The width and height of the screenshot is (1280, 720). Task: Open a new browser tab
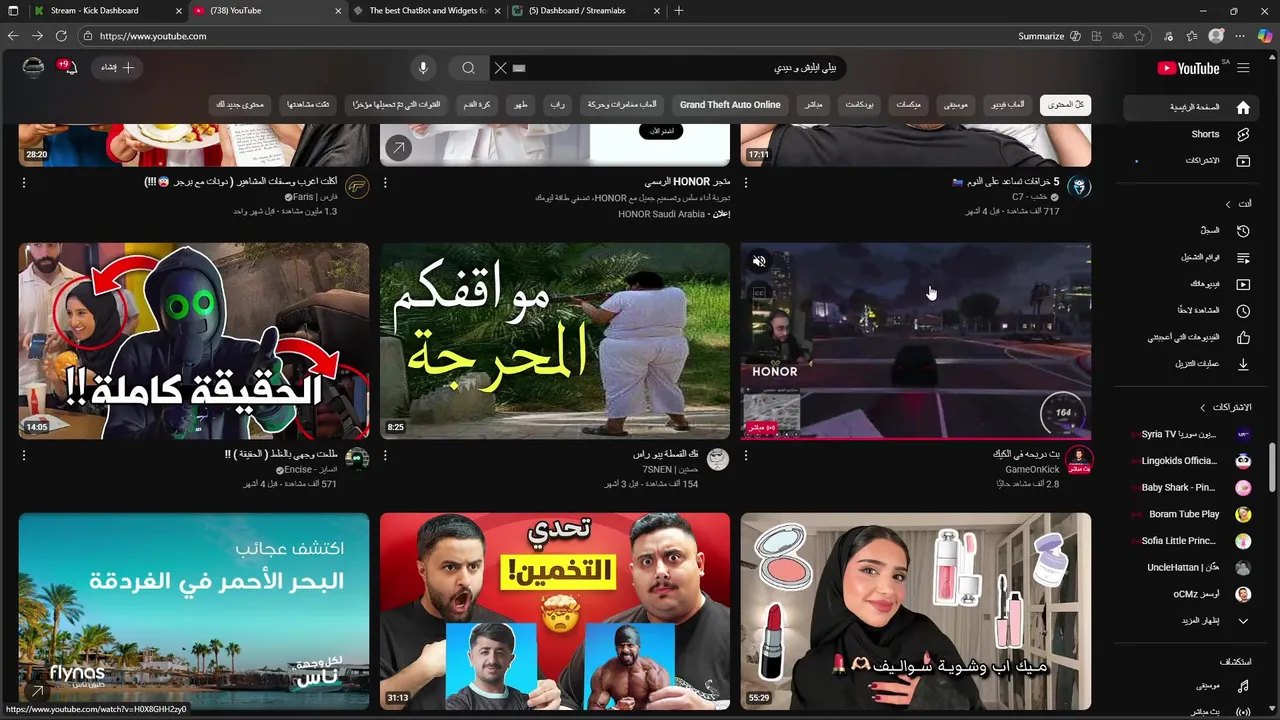pyautogui.click(x=679, y=11)
